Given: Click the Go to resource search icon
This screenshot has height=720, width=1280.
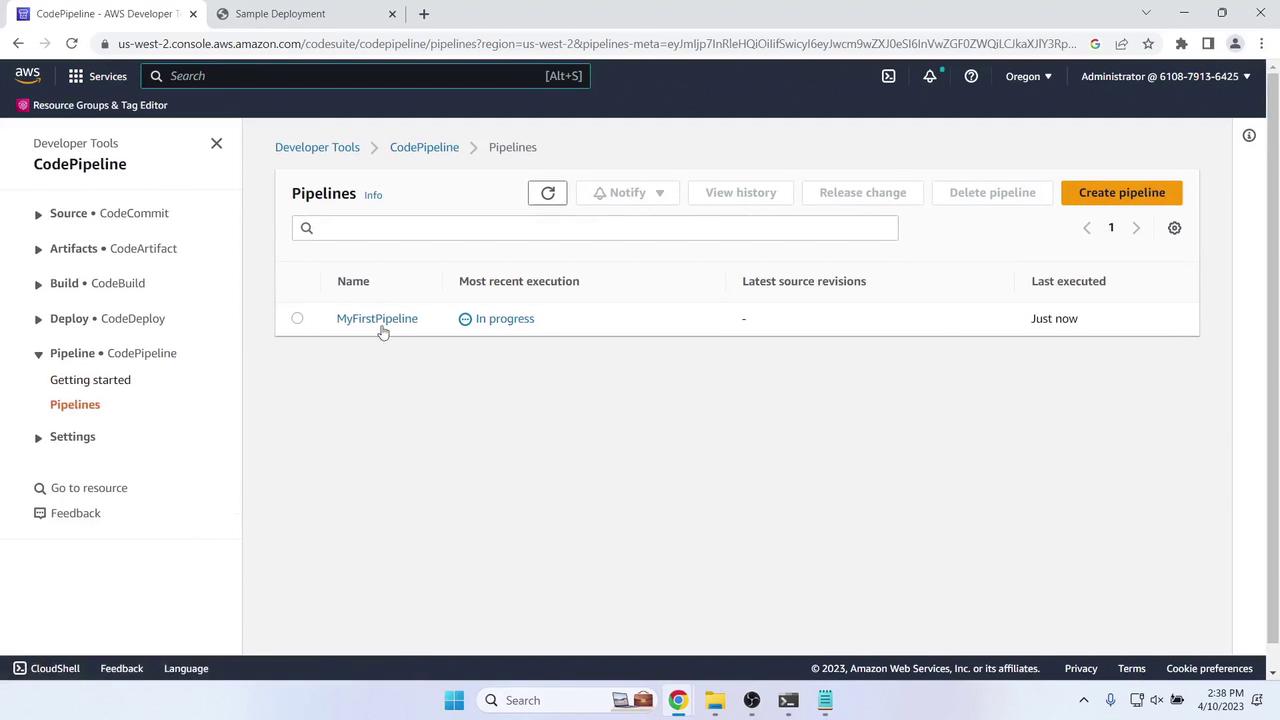Looking at the screenshot, I should click(x=40, y=488).
